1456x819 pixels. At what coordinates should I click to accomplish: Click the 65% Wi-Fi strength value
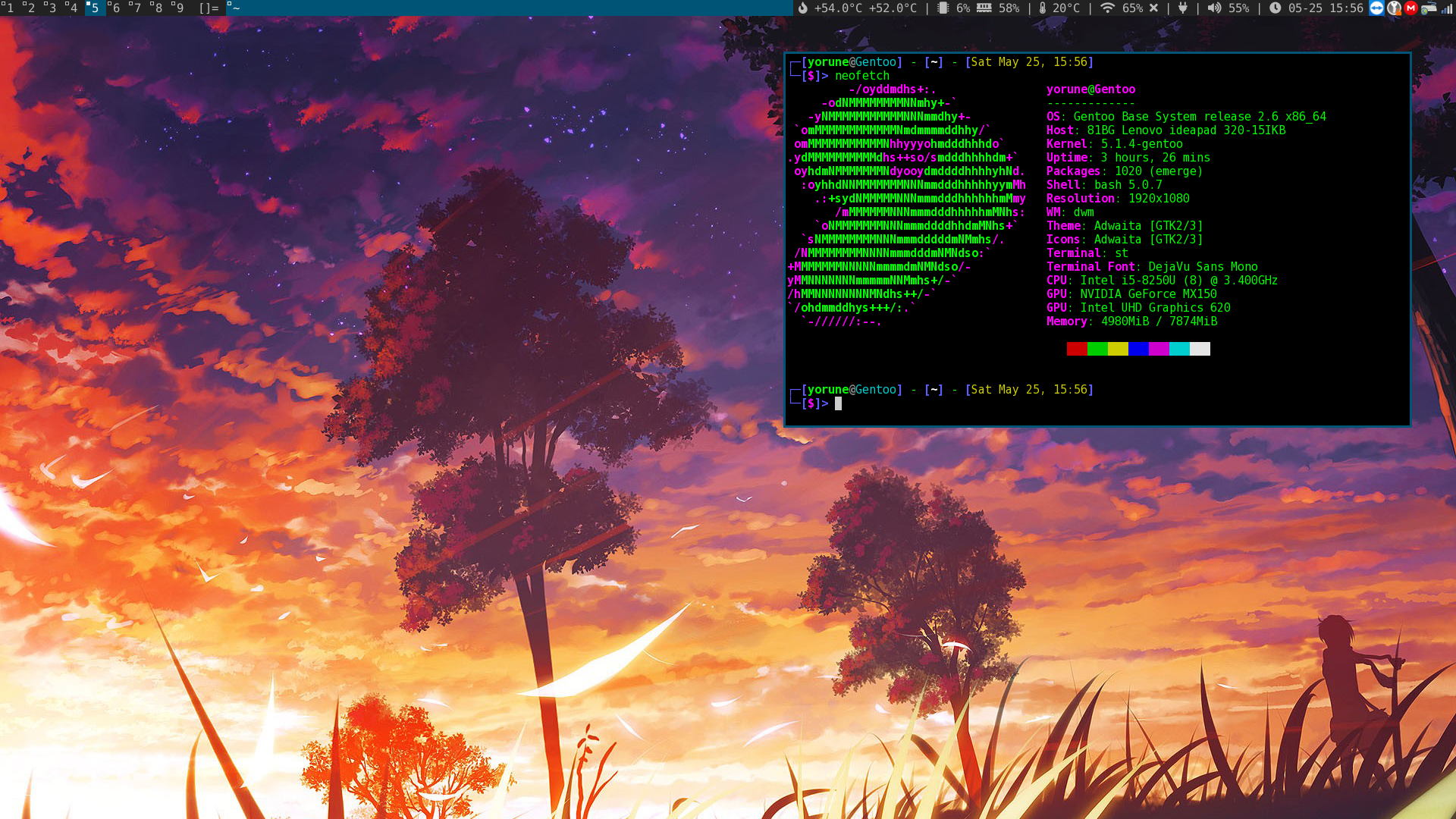pyautogui.click(x=1133, y=8)
